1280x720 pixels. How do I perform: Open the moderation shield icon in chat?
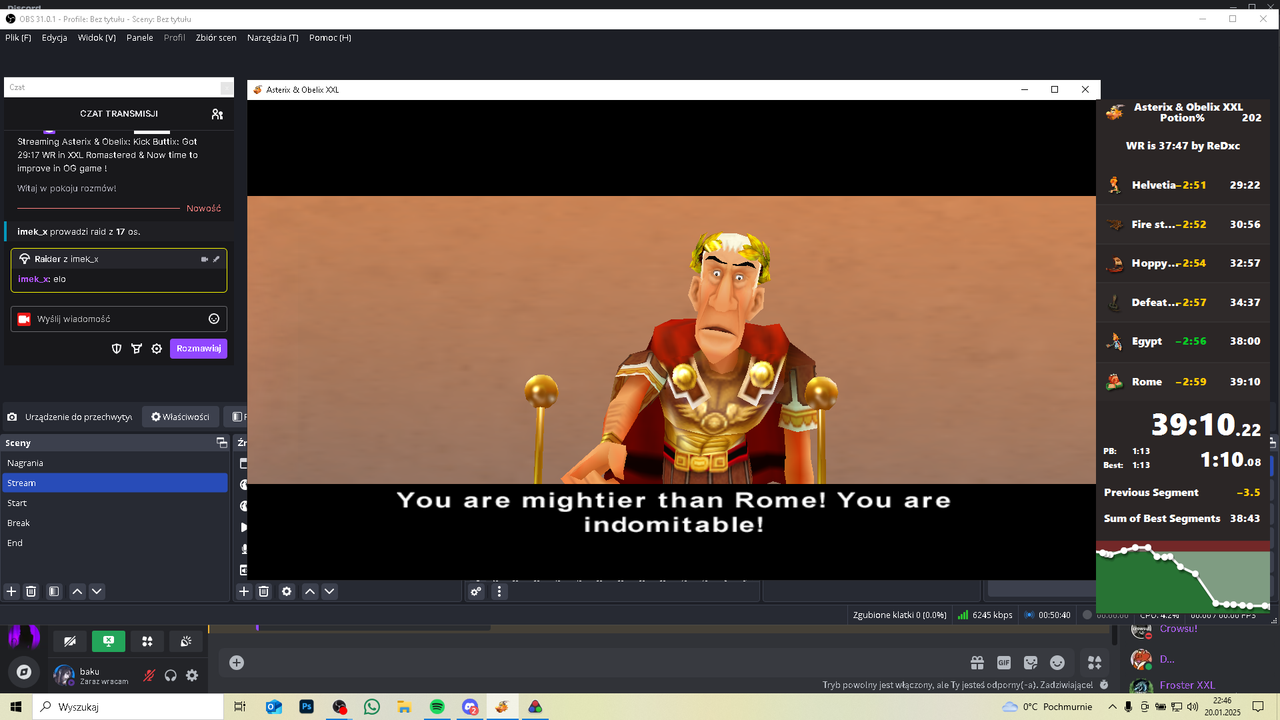[116, 349]
